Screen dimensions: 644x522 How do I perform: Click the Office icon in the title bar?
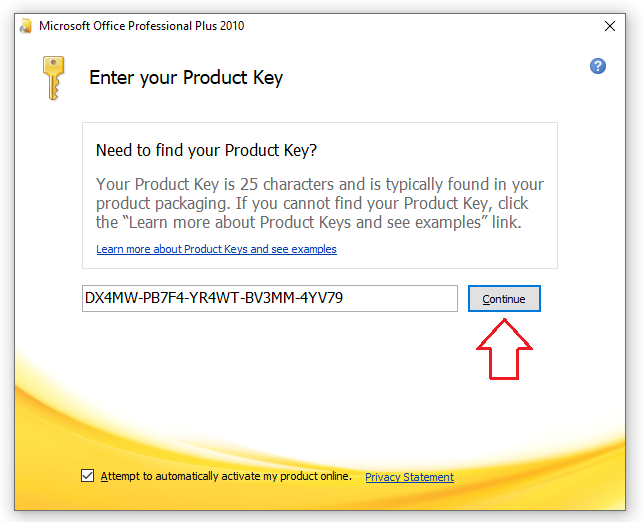point(26,26)
